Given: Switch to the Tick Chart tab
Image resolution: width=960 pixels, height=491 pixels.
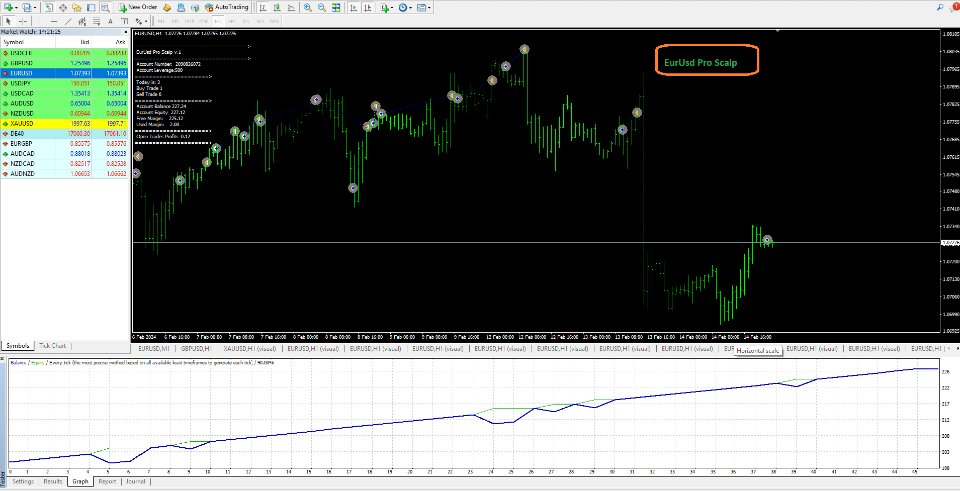Looking at the screenshot, I should coord(53,346).
